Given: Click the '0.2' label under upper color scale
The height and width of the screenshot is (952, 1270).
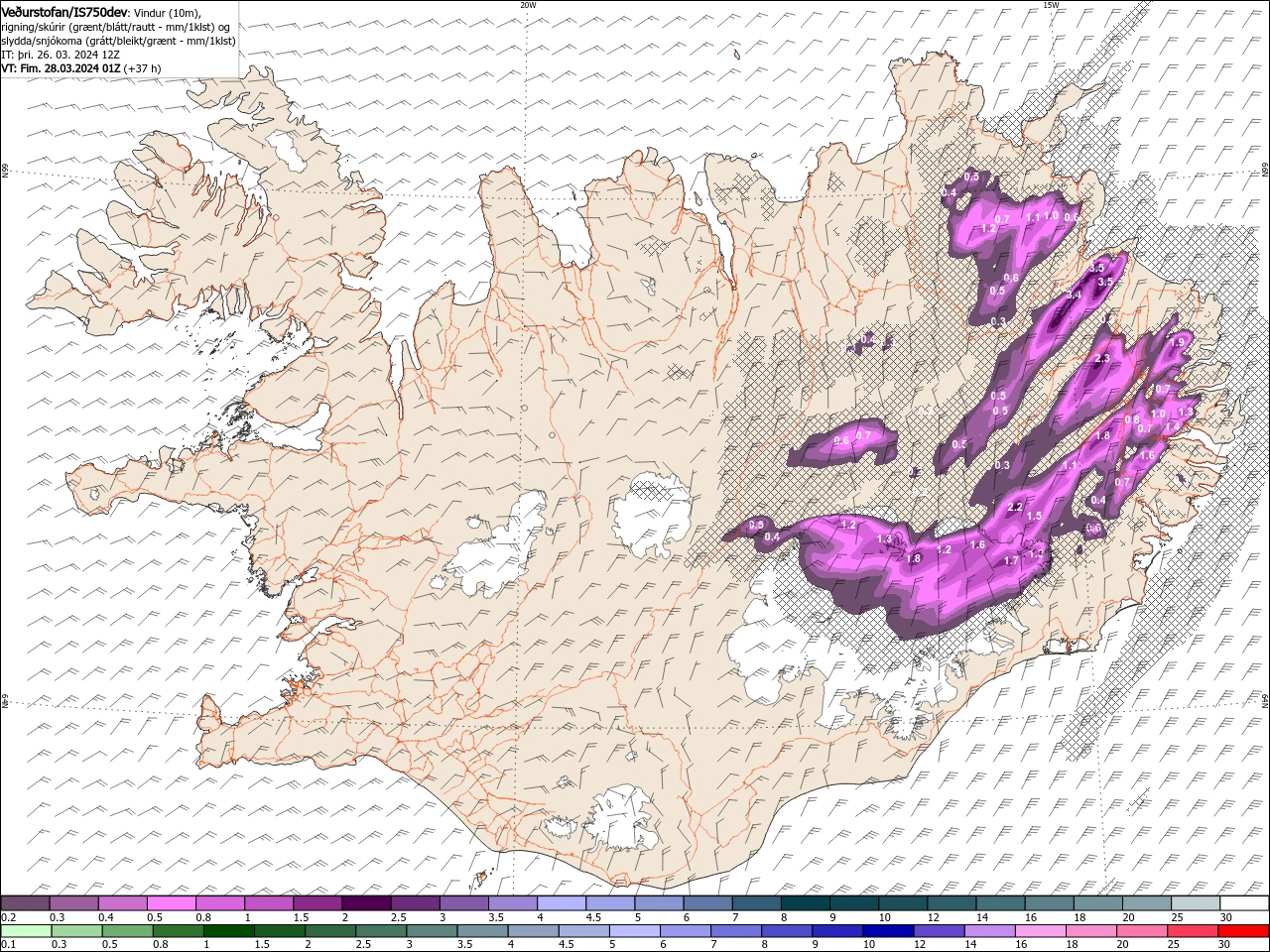Looking at the screenshot, I should click(8, 917).
